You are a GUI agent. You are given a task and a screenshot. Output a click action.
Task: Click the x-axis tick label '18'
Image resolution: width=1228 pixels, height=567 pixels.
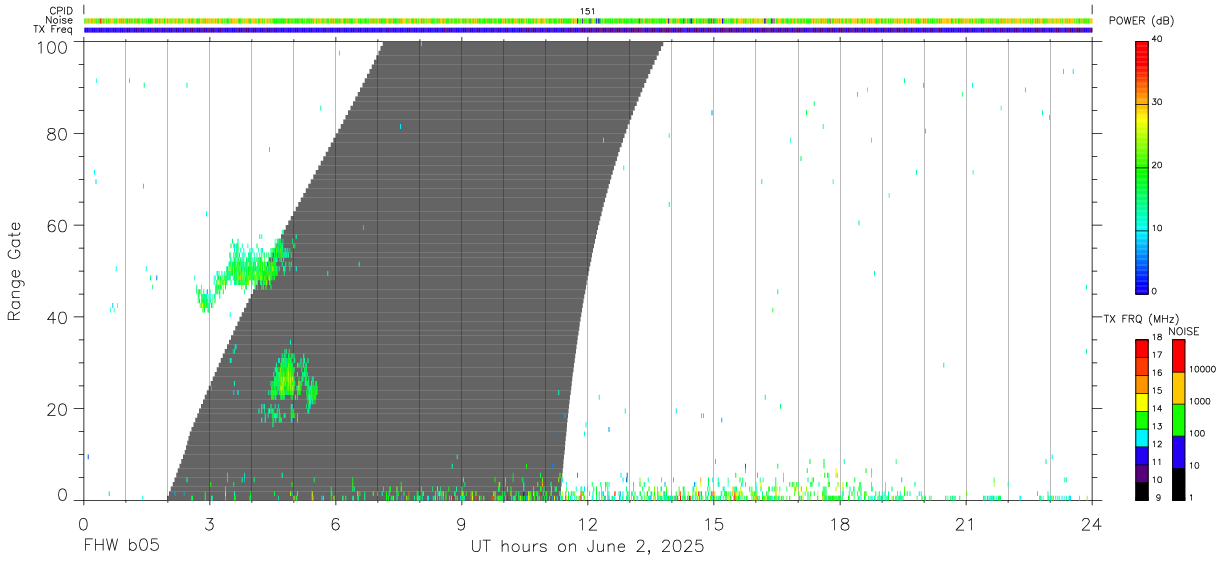point(840,524)
